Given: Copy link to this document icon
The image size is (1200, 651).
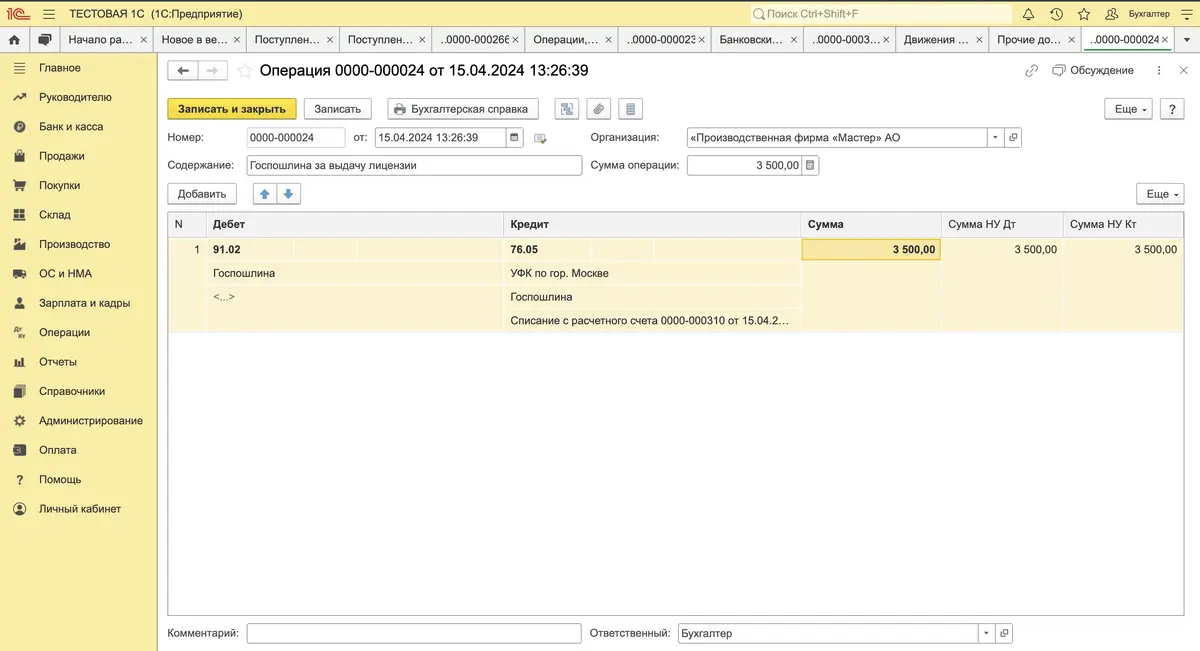Looking at the screenshot, I should 1031,71.
